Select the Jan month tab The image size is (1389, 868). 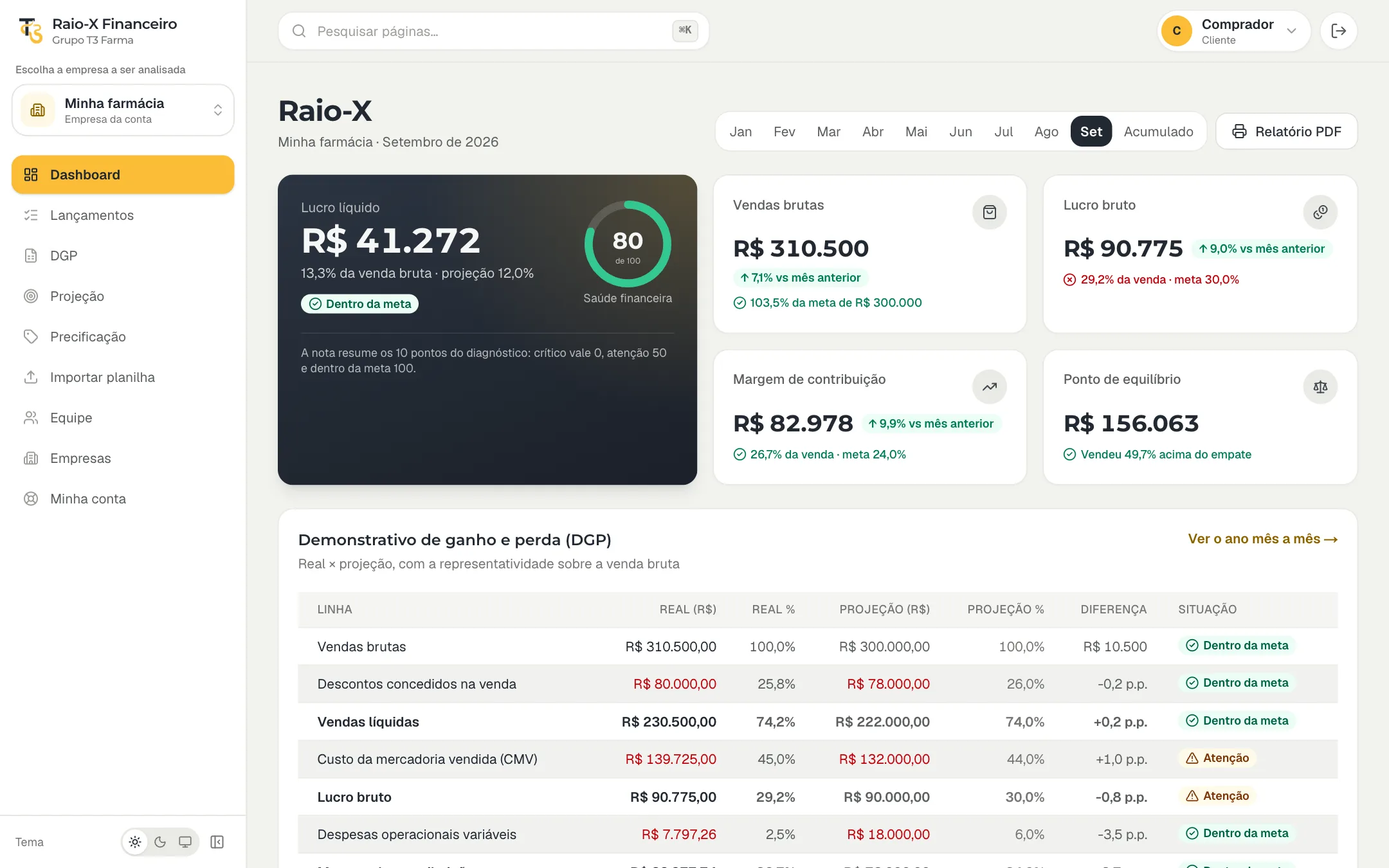pyautogui.click(x=740, y=132)
